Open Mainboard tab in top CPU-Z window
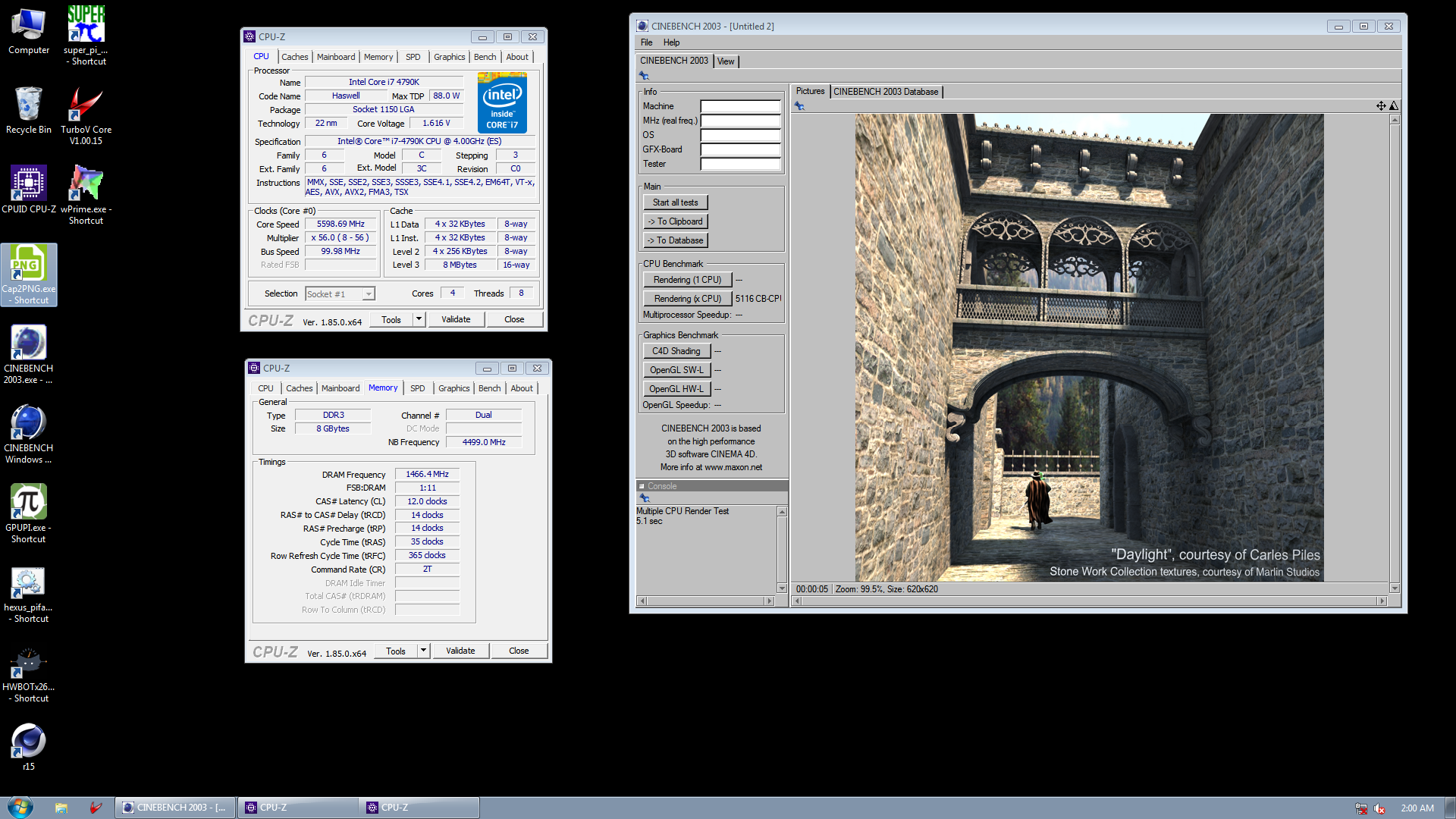 tap(336, 57)
